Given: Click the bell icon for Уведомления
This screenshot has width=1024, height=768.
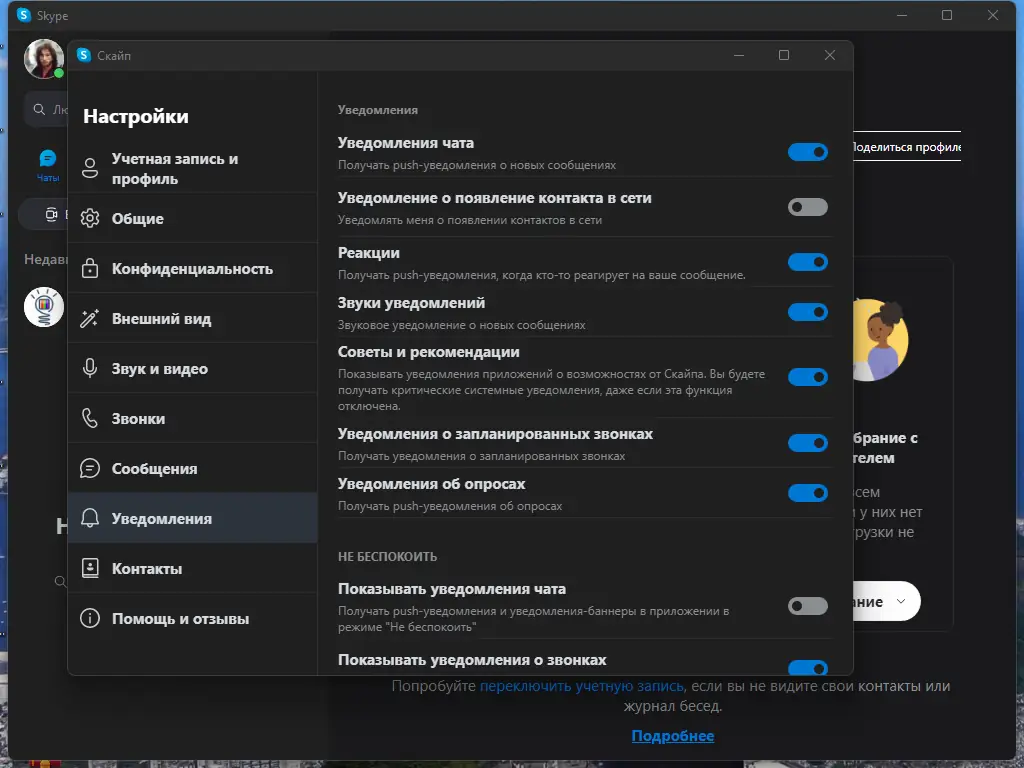Looking at the screenshot, I should (90, 518).
